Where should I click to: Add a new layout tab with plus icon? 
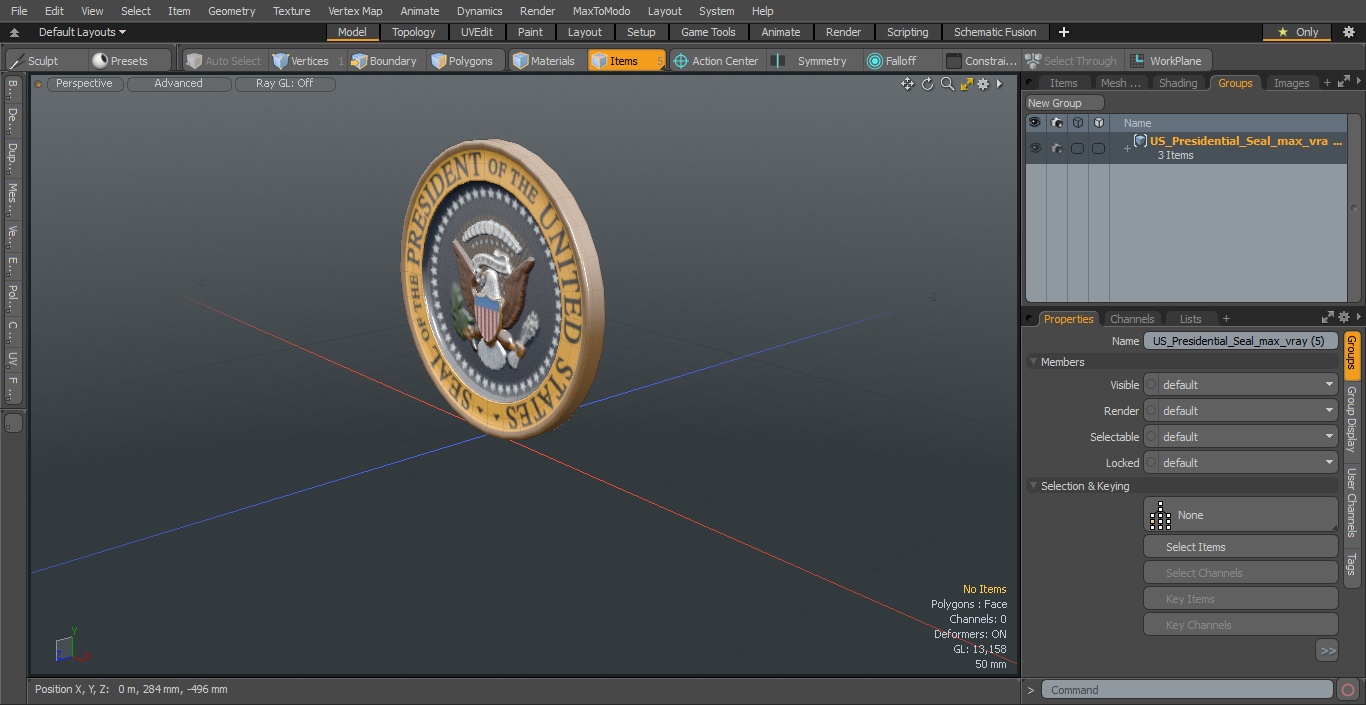click(1064, 32)
